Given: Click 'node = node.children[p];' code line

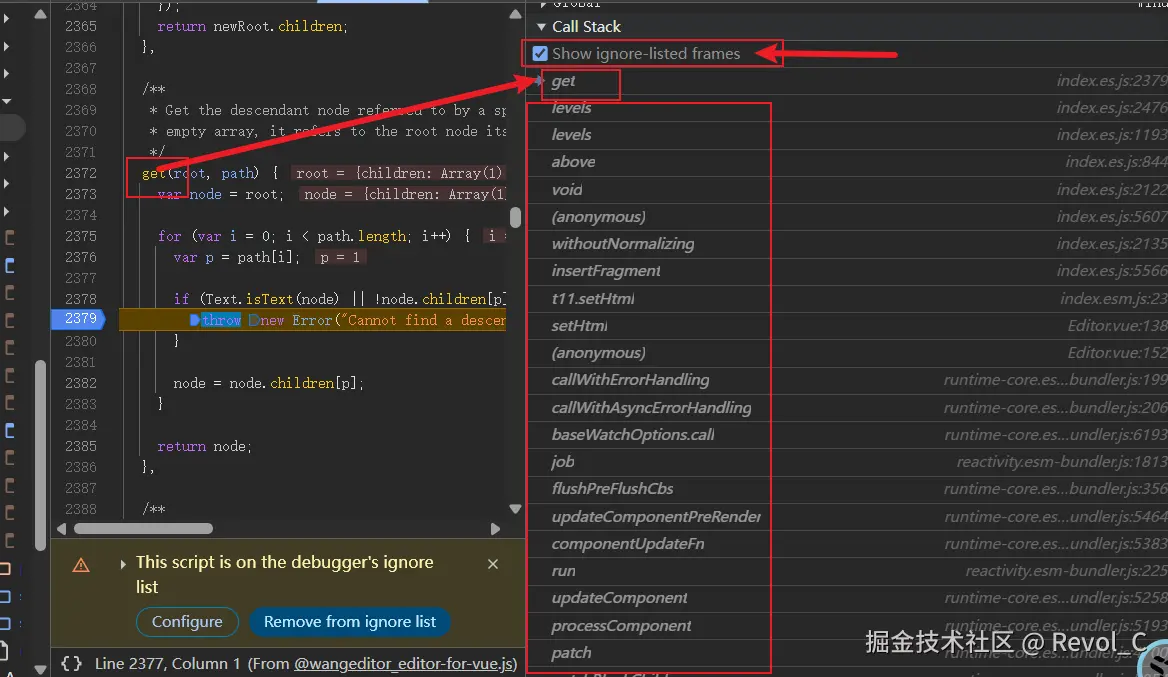Looking at the screenshot, I should point(268,383).
